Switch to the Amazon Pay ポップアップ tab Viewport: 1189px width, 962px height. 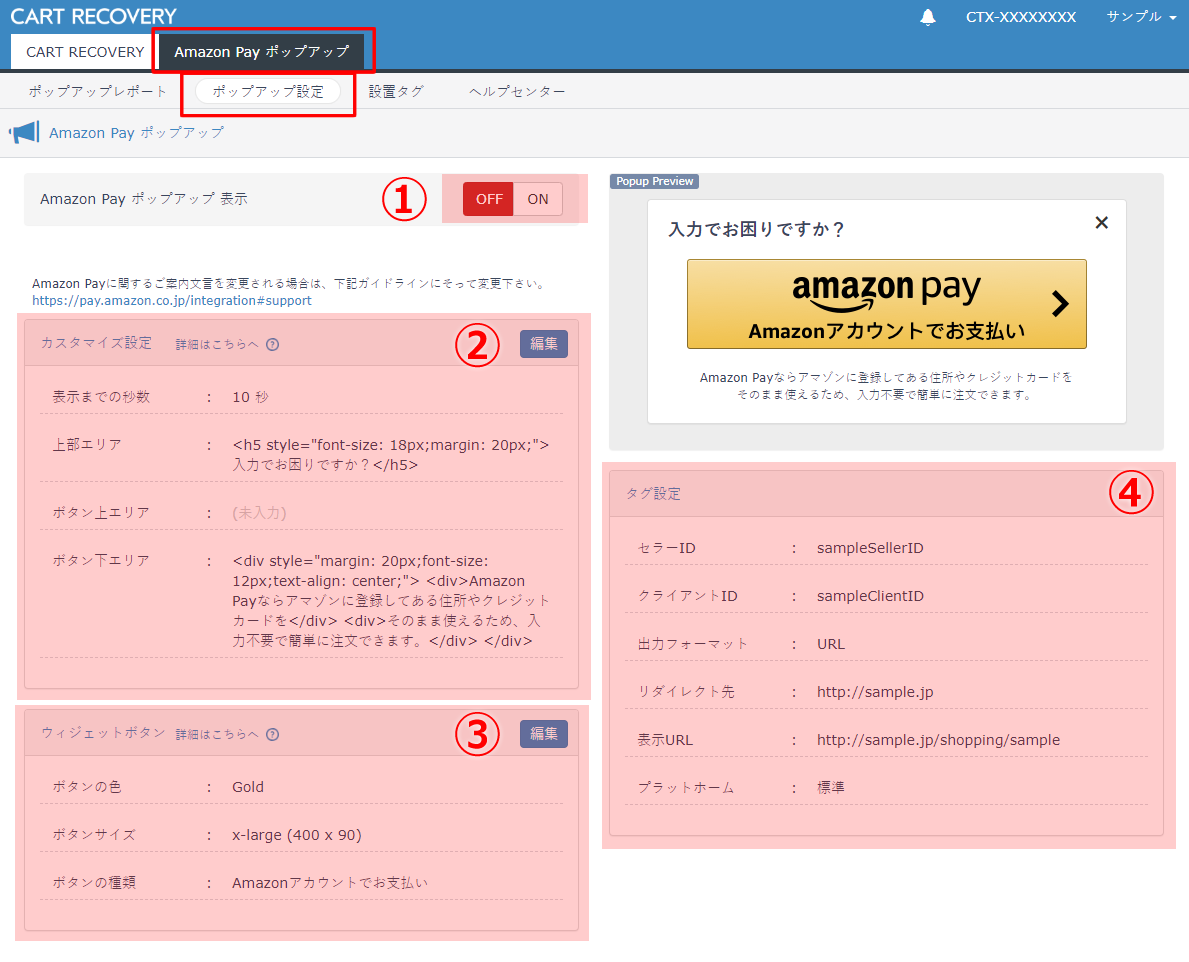(262, 52)
